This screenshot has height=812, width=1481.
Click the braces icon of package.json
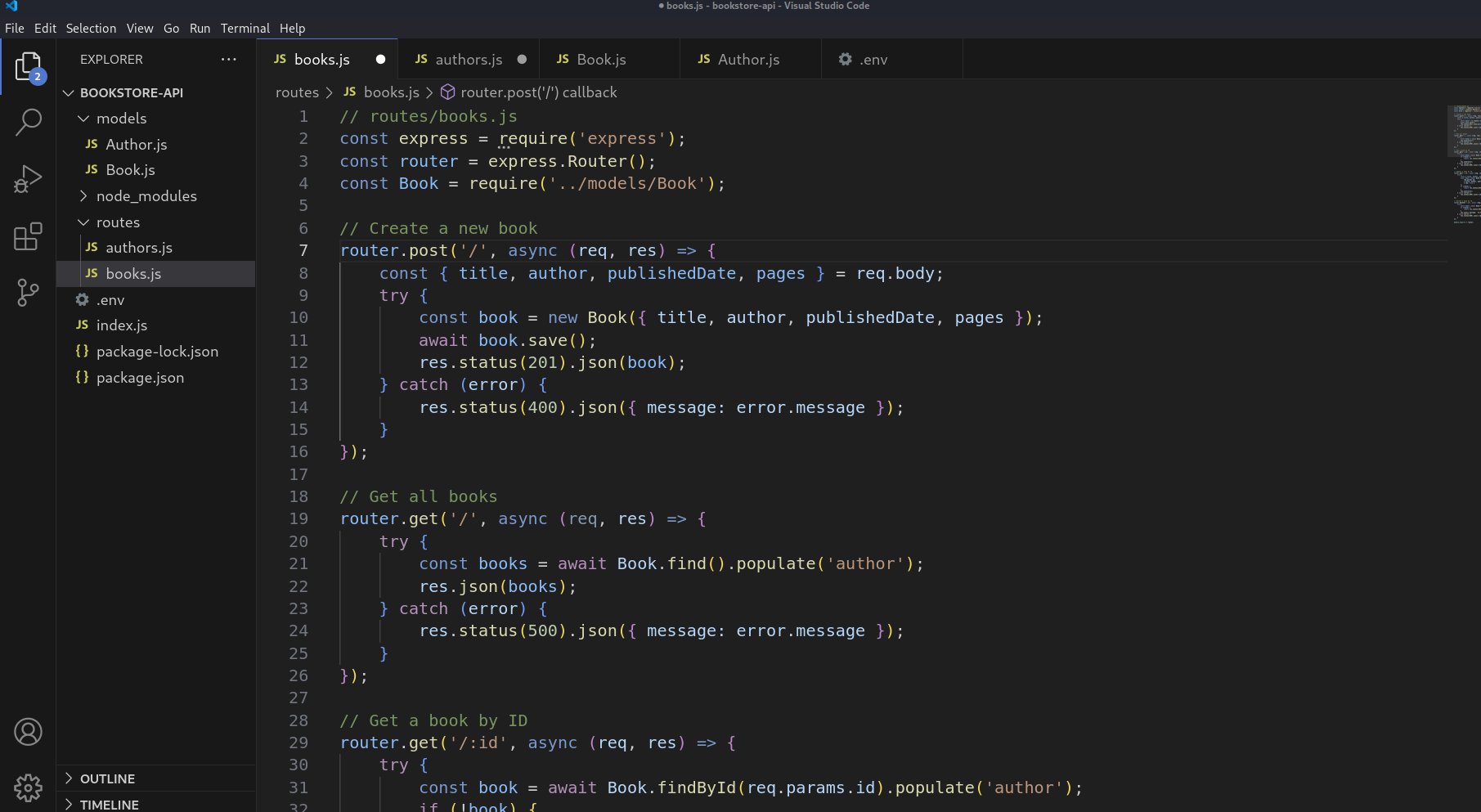(82, 377)
